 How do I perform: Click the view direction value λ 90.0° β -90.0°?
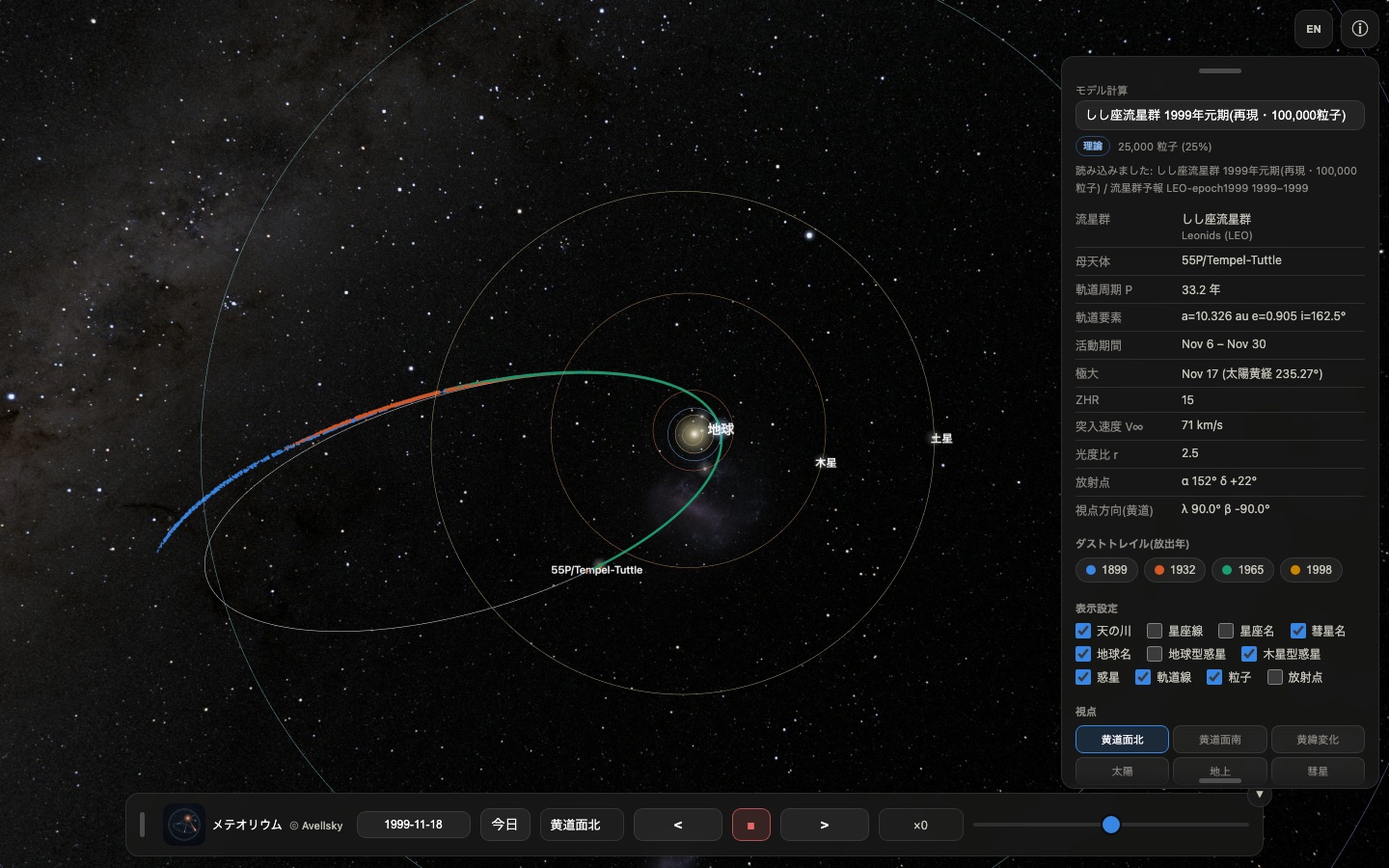tap(1225, 509)
